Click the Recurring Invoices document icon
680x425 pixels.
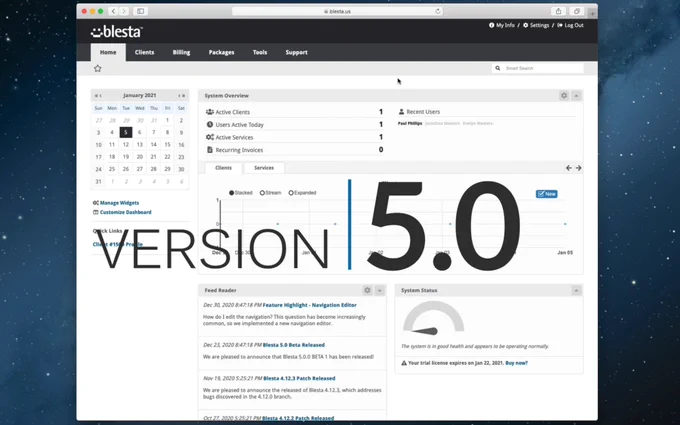point(210,150)
